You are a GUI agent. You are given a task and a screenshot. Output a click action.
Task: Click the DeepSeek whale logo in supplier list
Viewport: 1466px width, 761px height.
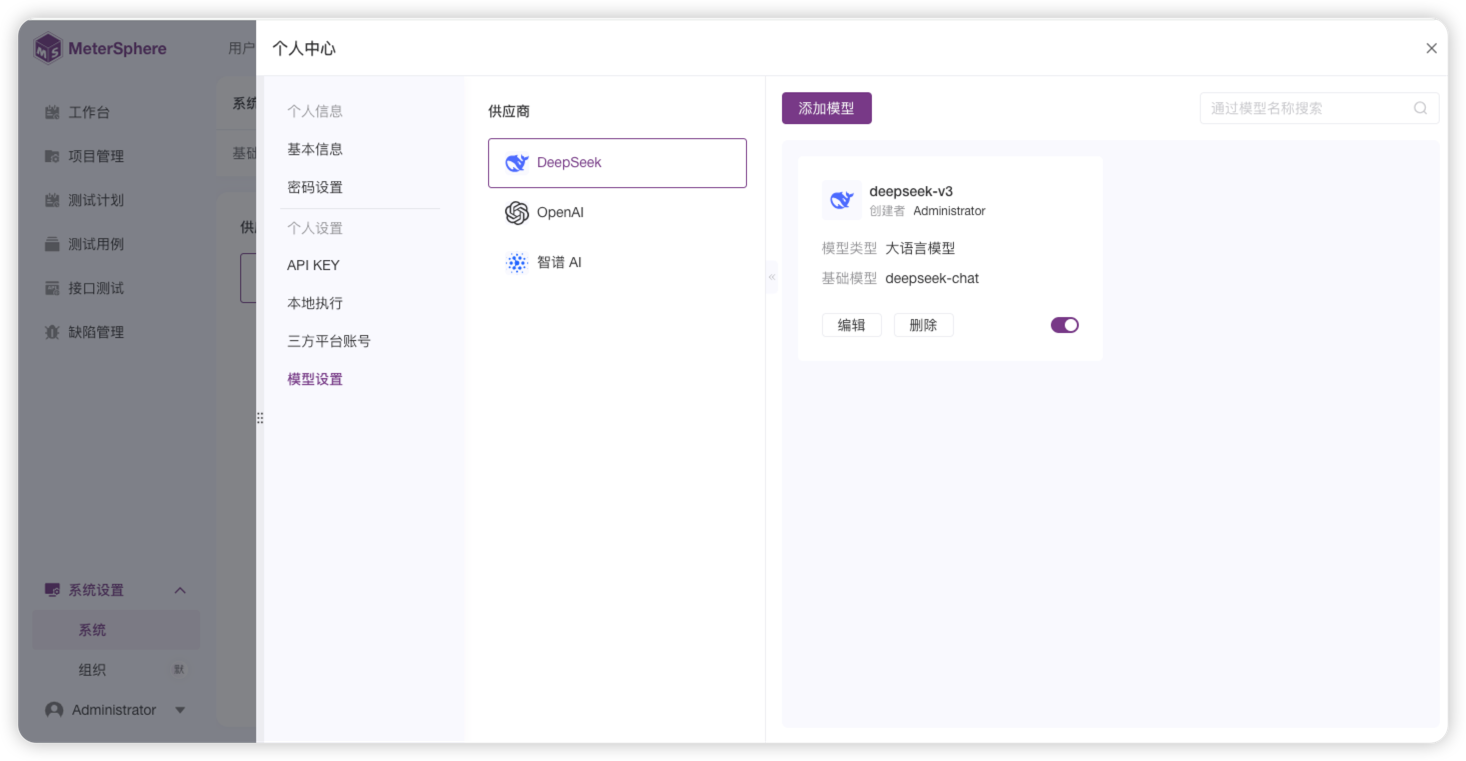coord(517,163)
